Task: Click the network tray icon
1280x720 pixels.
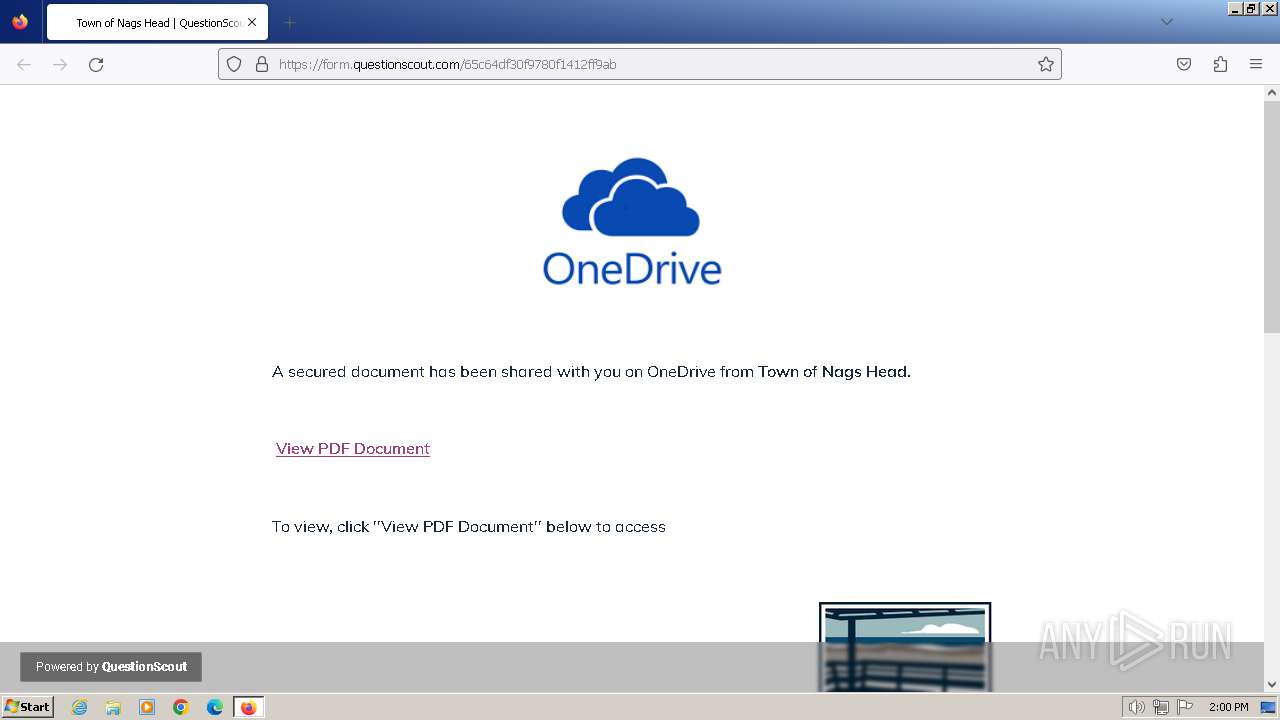Action: 1161,707
